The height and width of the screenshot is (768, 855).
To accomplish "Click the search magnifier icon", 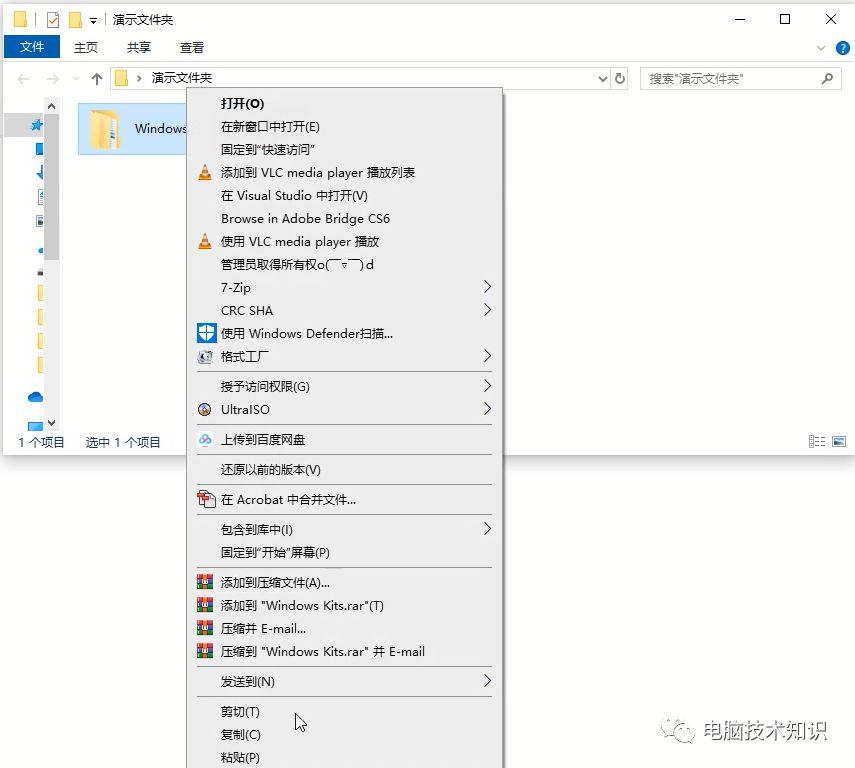I will point(827,79).
